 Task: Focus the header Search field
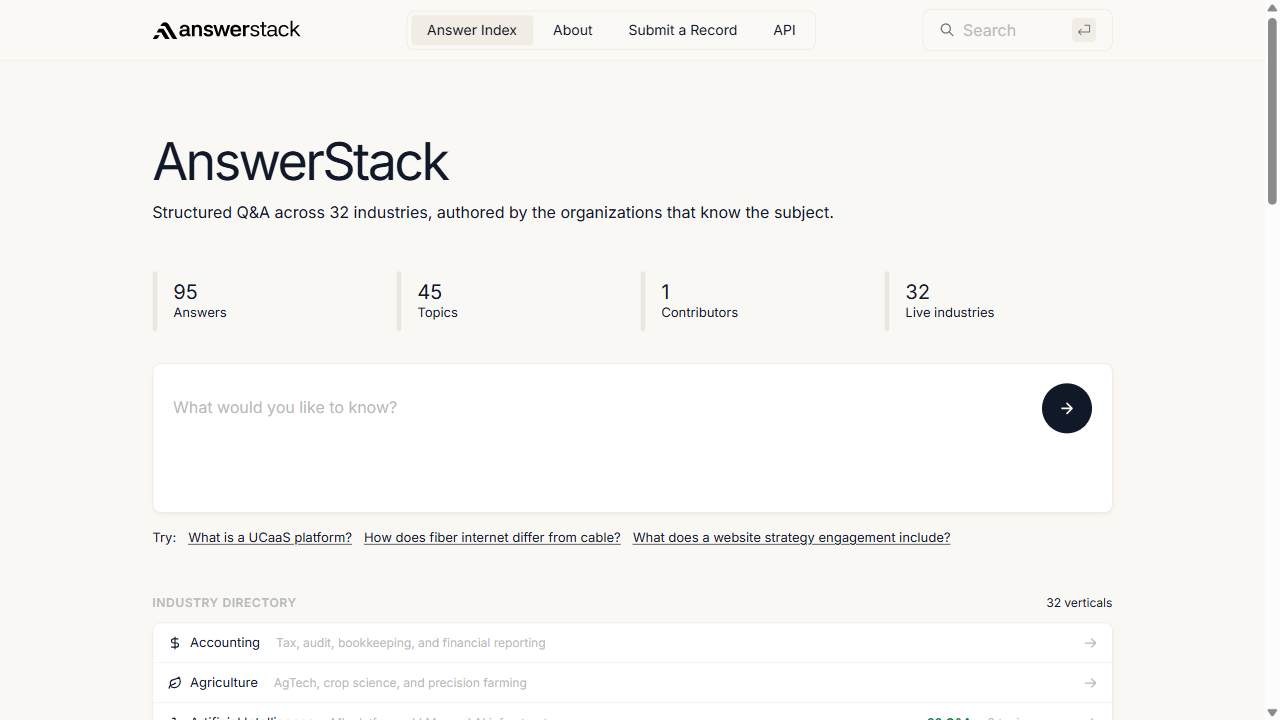(x=1017, y=30)
